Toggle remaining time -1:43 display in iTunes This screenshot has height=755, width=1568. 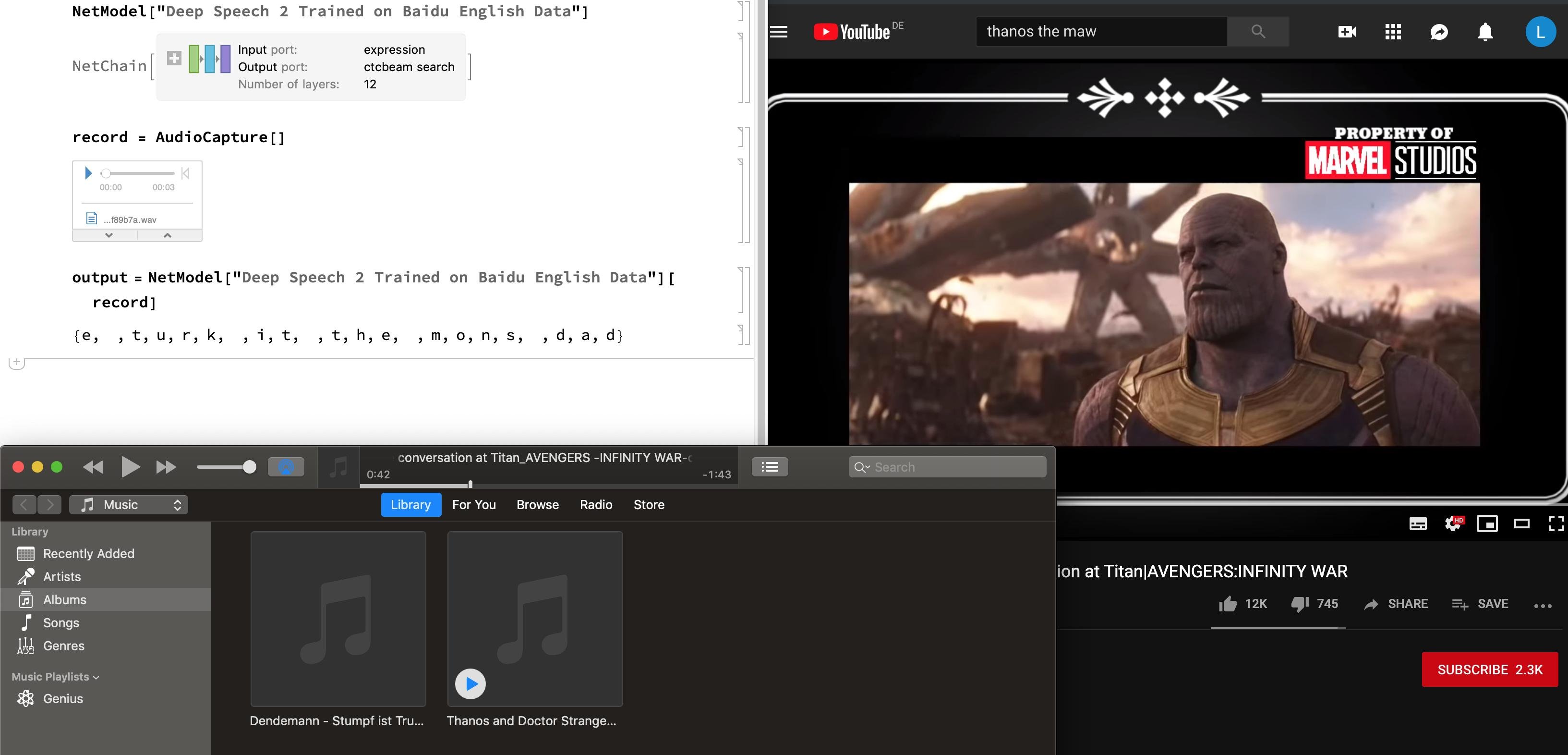[x=716, y=475]
